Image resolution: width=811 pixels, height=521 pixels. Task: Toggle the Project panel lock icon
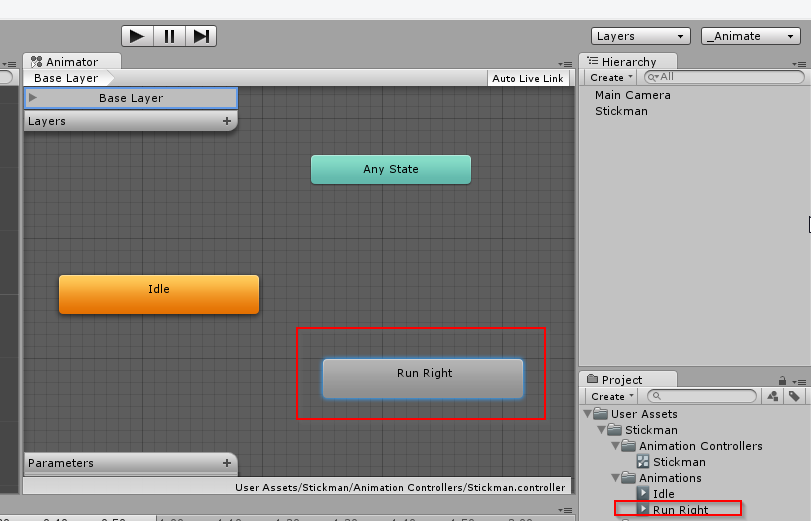coord(782,380)
